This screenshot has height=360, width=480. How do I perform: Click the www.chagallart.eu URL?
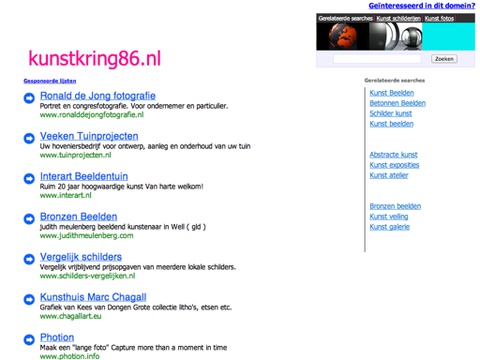(70, 316)
